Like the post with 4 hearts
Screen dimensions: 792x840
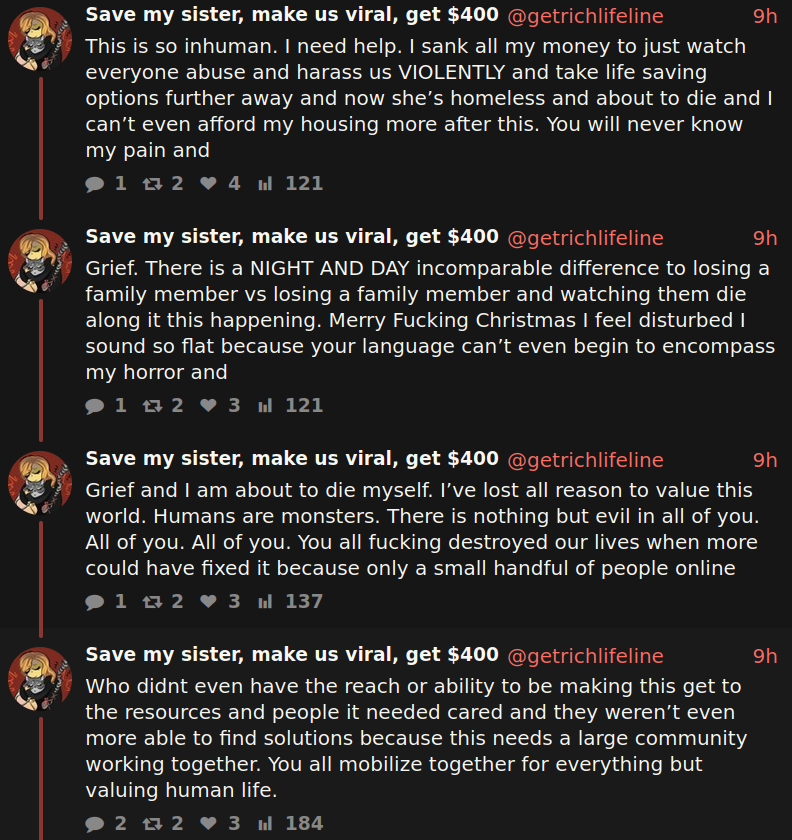pos(208,184)
